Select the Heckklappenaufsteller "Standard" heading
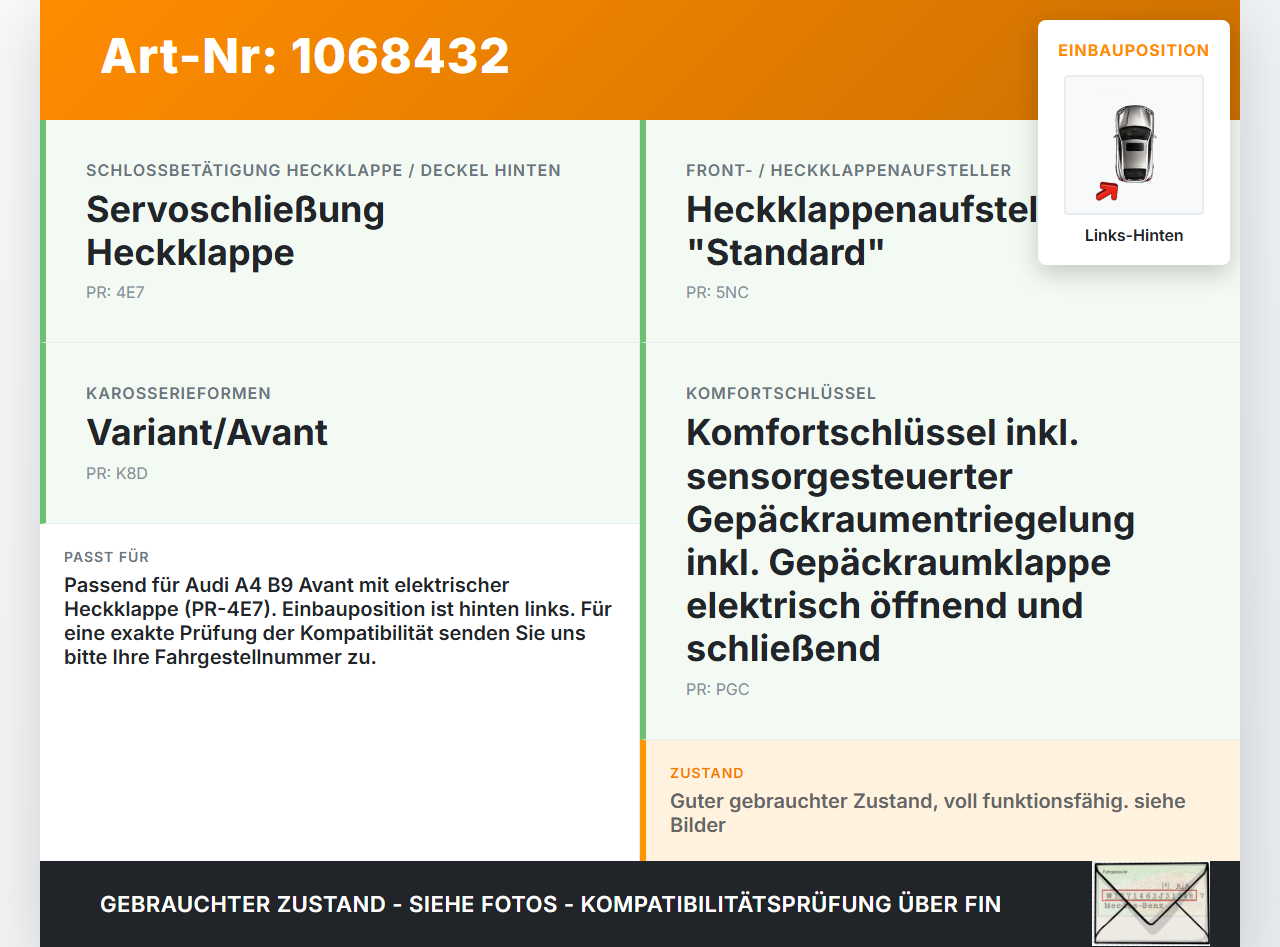The image size is (1280, 947). coord(862,231)
